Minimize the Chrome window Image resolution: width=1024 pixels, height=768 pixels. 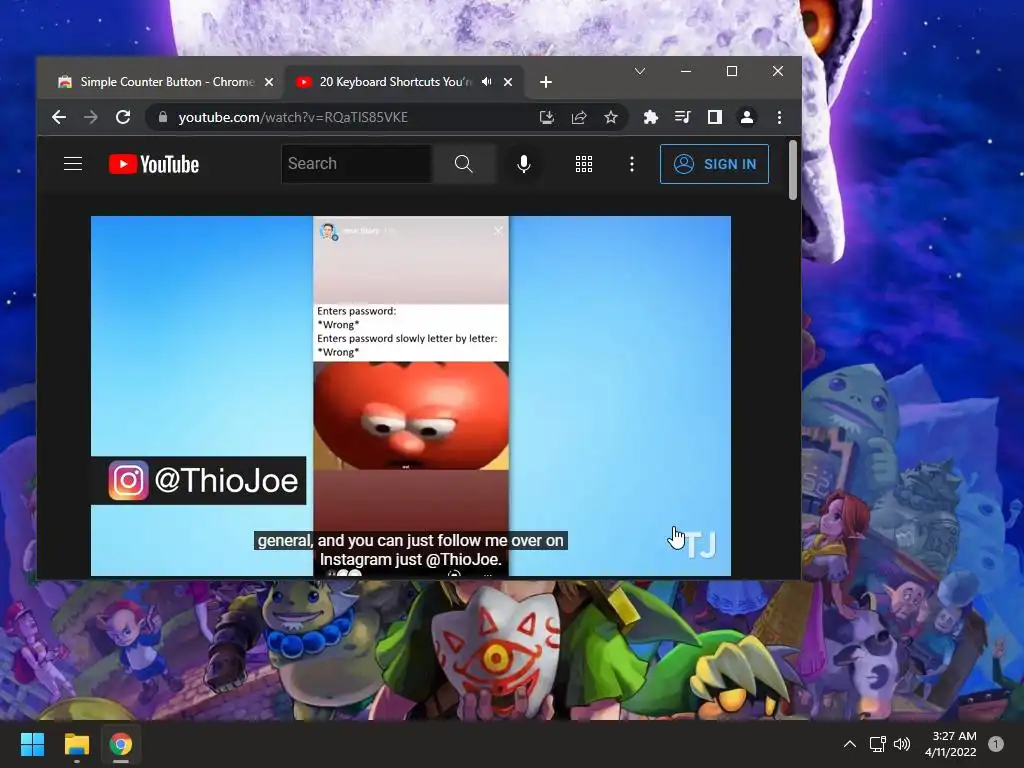686,71
